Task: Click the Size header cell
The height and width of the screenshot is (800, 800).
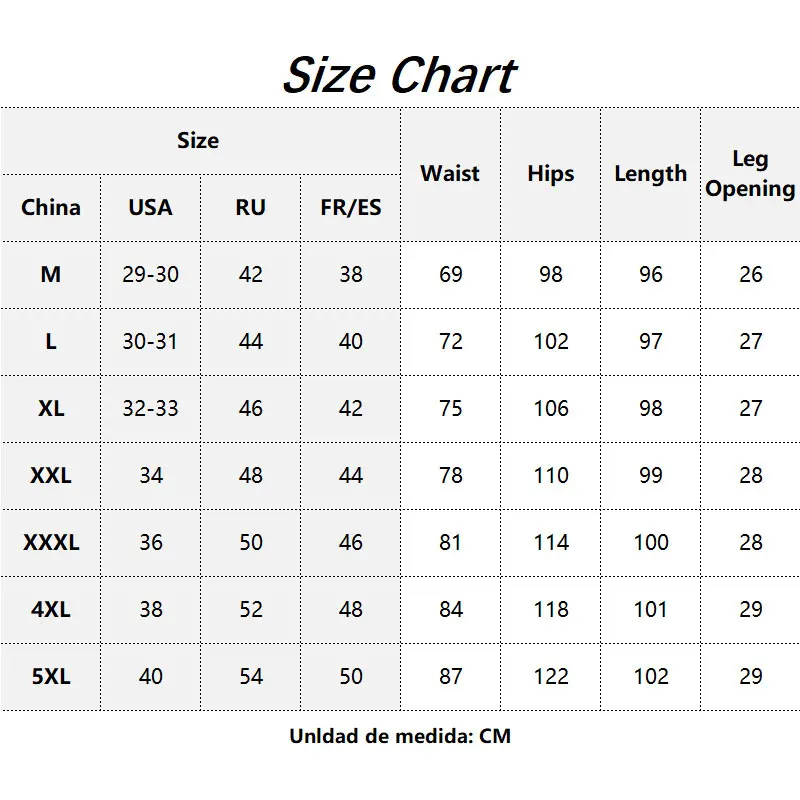Action: point(198,141)
